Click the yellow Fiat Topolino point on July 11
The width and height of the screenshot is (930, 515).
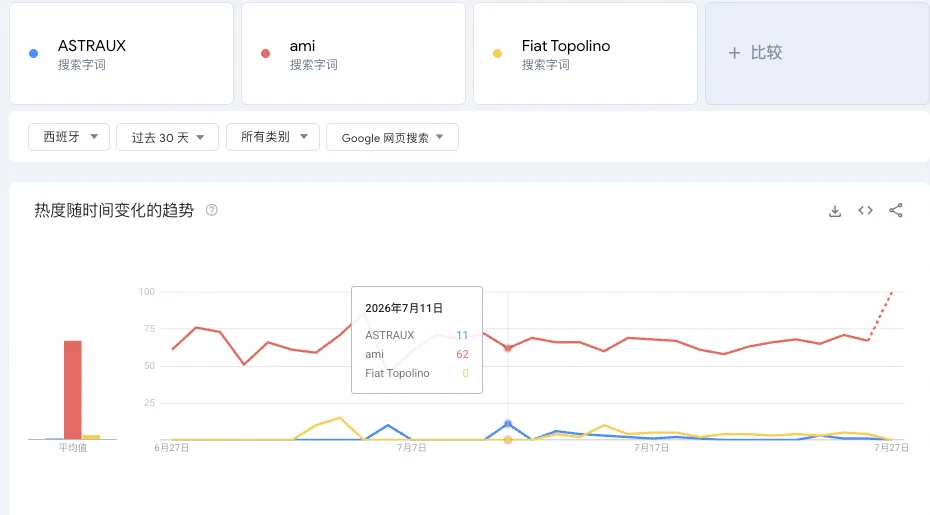(x=508, y=440)
